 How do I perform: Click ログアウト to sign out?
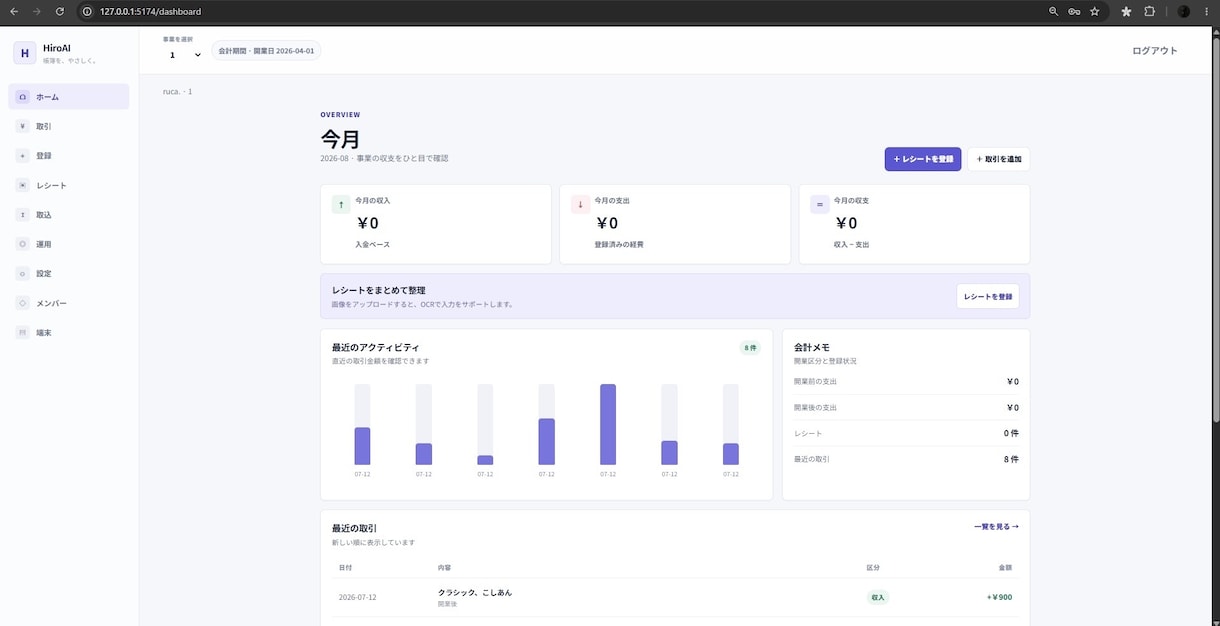(x=1155, y=50)
